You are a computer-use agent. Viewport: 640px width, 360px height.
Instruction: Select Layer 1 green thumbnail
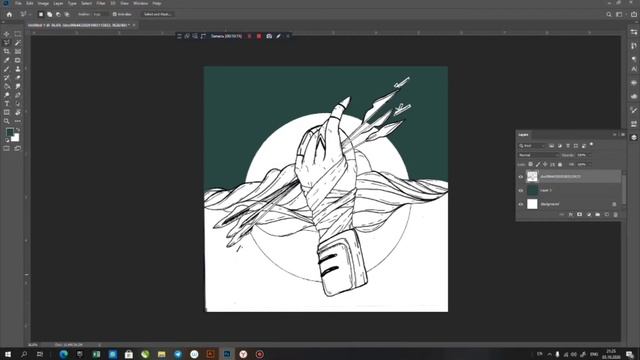532,190
